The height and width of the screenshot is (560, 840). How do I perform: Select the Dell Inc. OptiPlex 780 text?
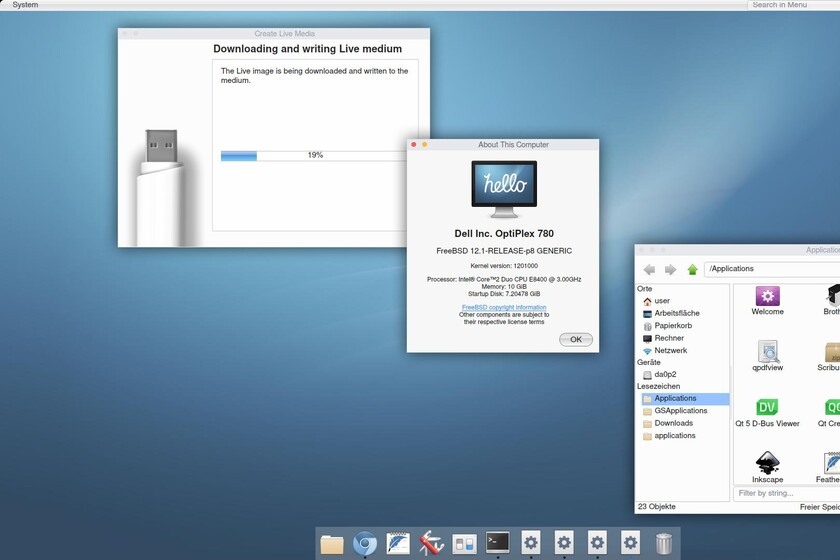504,234
